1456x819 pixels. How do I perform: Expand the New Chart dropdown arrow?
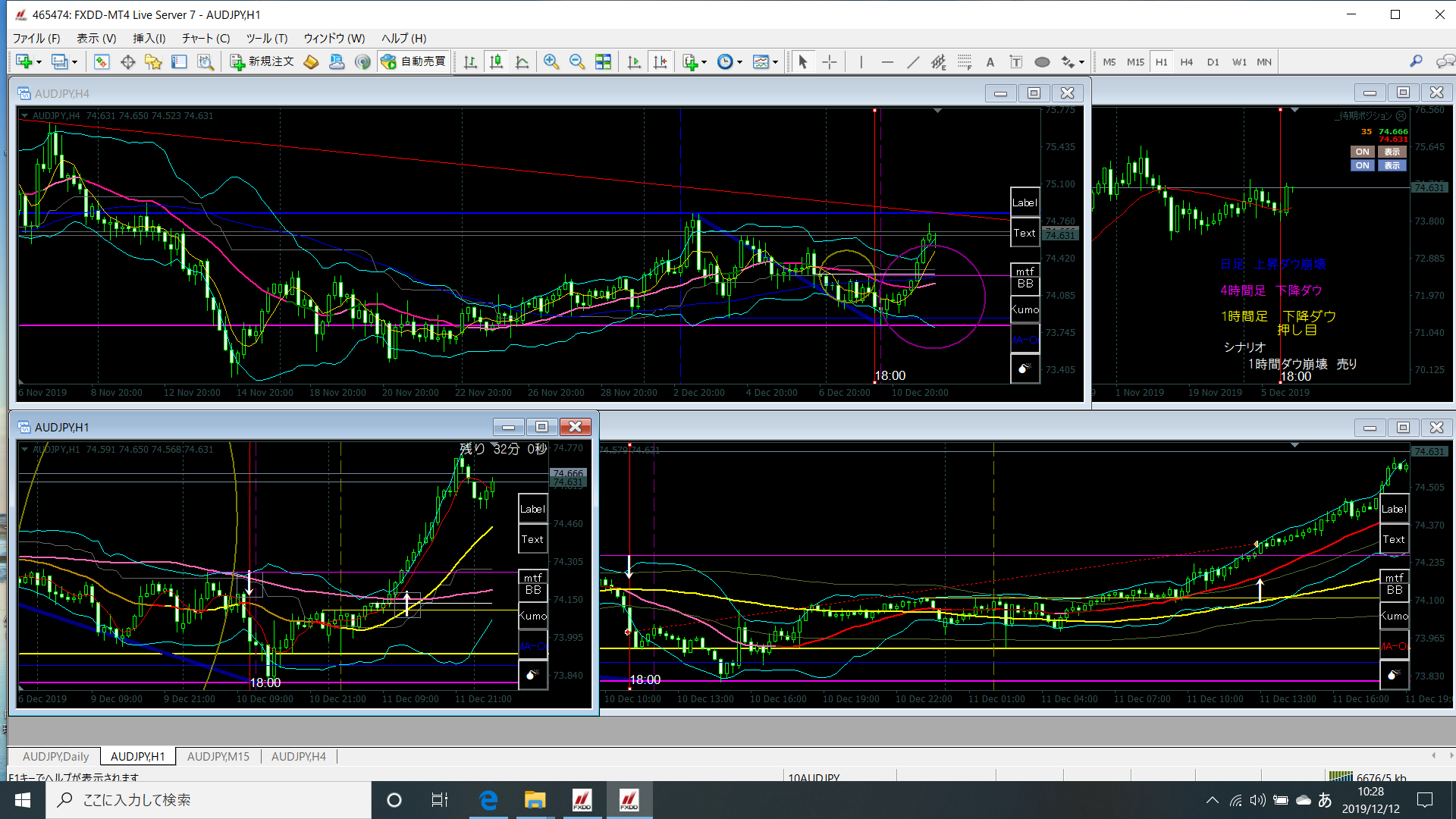[x=39, y=62]
